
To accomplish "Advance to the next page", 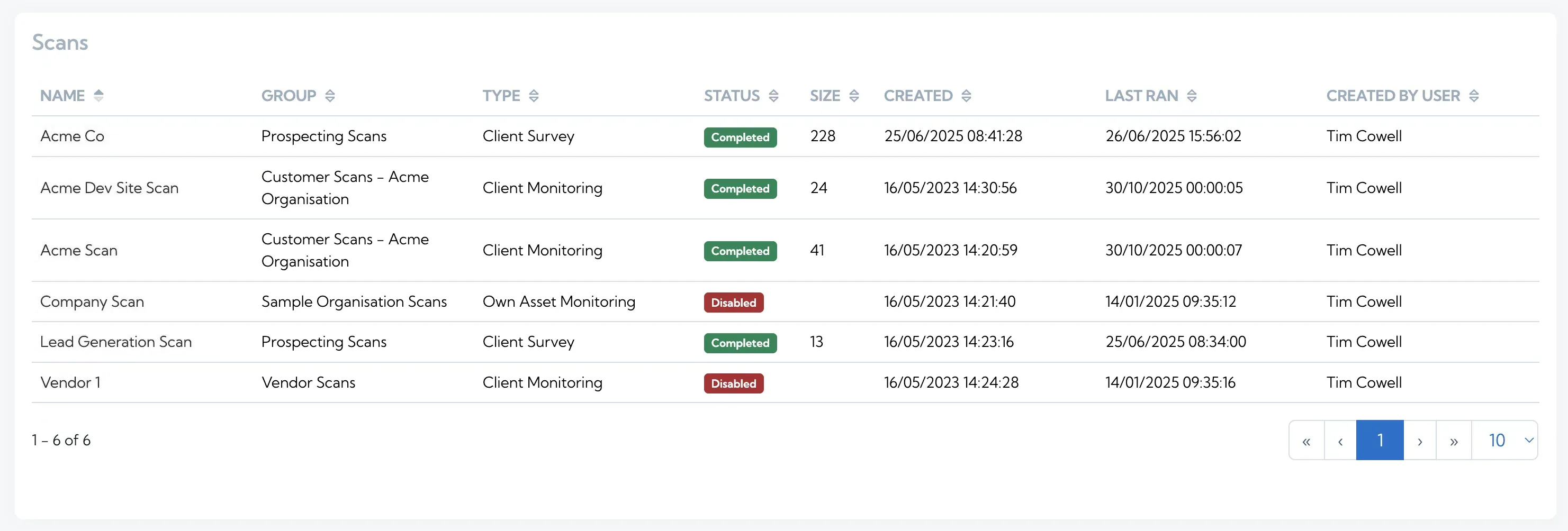I will pos(1419,441).
